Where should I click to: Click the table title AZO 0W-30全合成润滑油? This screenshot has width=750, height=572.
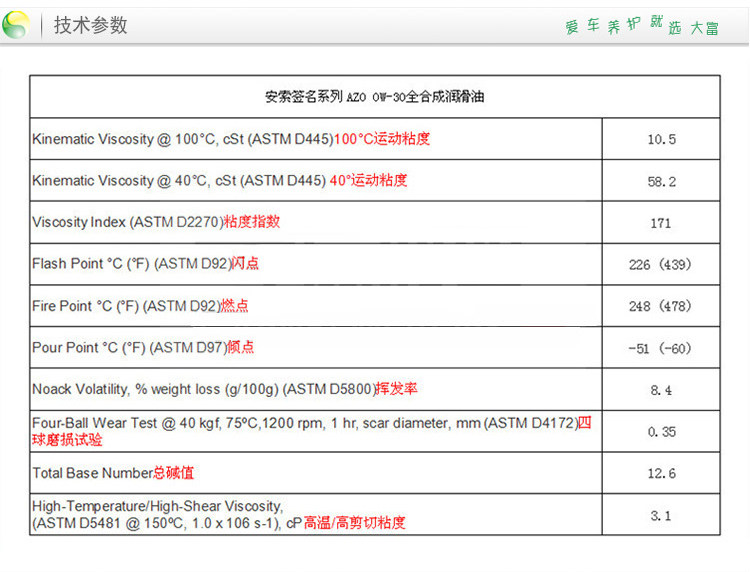pos(375,97)
